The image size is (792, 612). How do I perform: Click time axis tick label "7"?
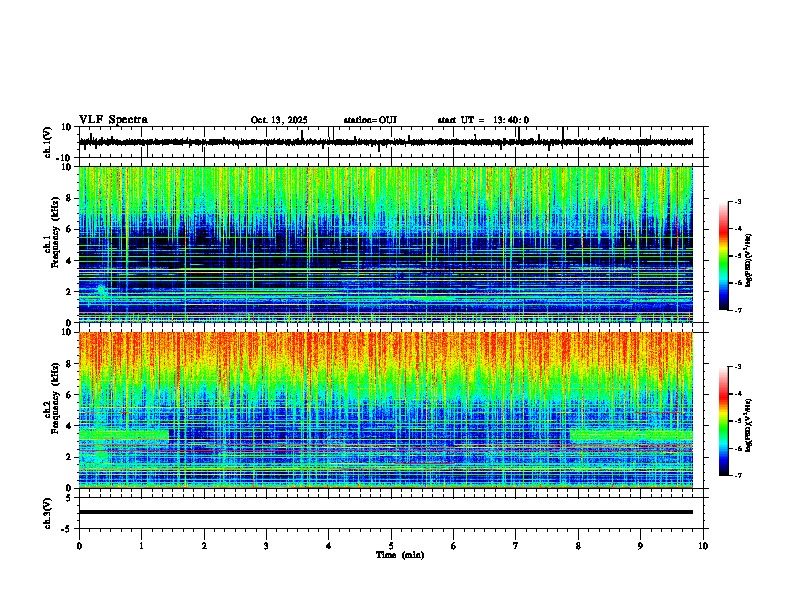[516, 546]
